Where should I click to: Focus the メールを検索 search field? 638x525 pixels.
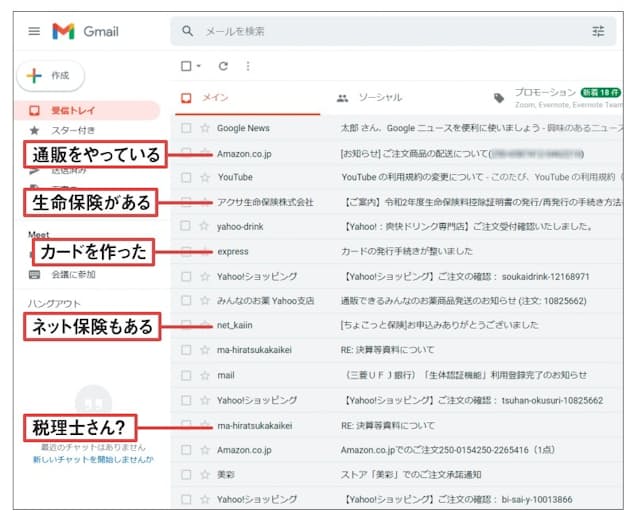tap(393, 31)
